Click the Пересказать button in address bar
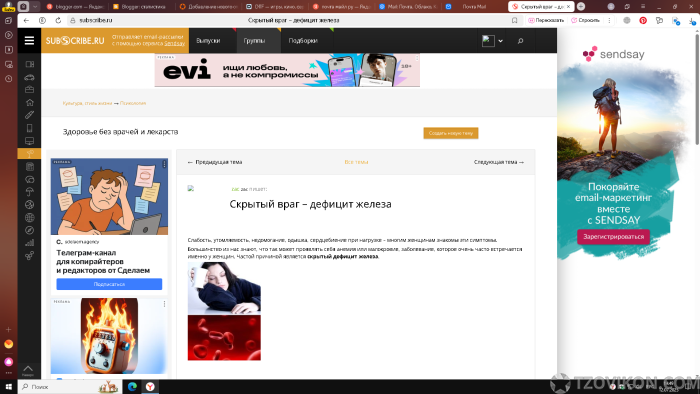 546,21
